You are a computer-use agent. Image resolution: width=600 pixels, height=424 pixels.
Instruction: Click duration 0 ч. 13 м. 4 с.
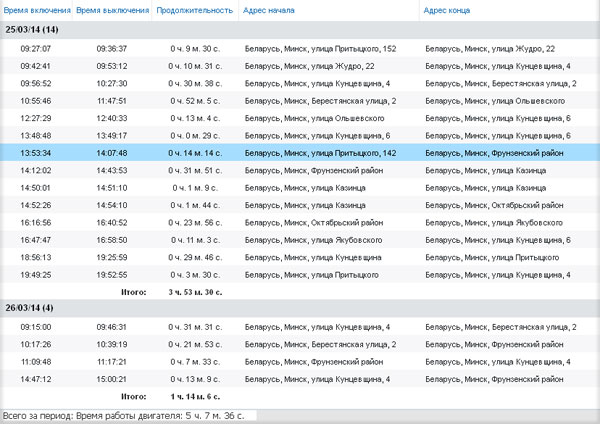[195, 118]
